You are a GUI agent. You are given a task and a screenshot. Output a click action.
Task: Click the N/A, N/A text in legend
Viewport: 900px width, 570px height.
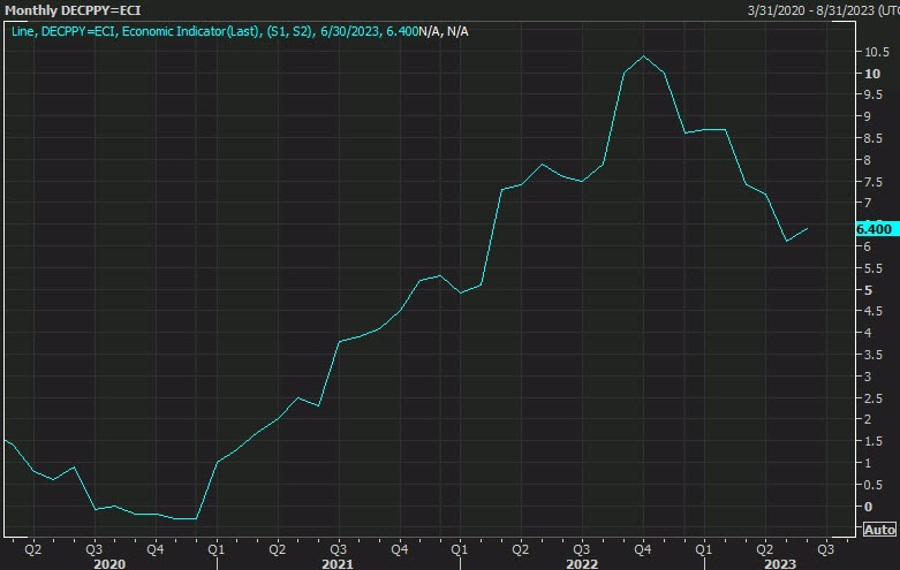(x=444, y=32)
